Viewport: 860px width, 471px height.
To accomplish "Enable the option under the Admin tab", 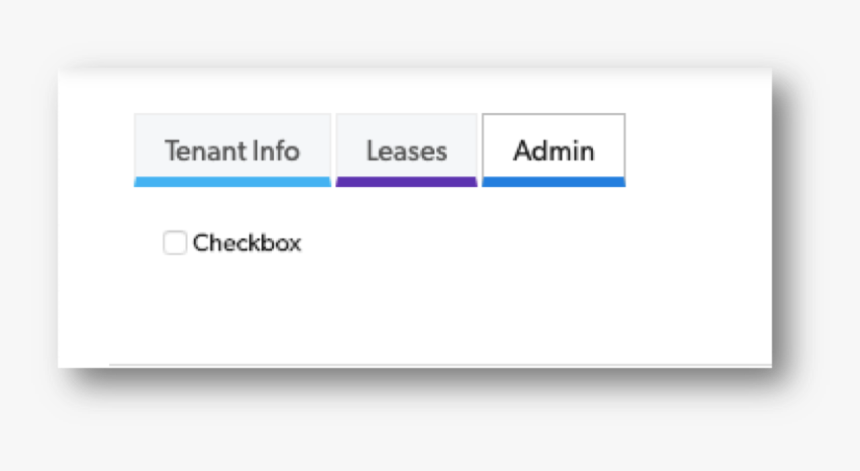I will [175, 243].
